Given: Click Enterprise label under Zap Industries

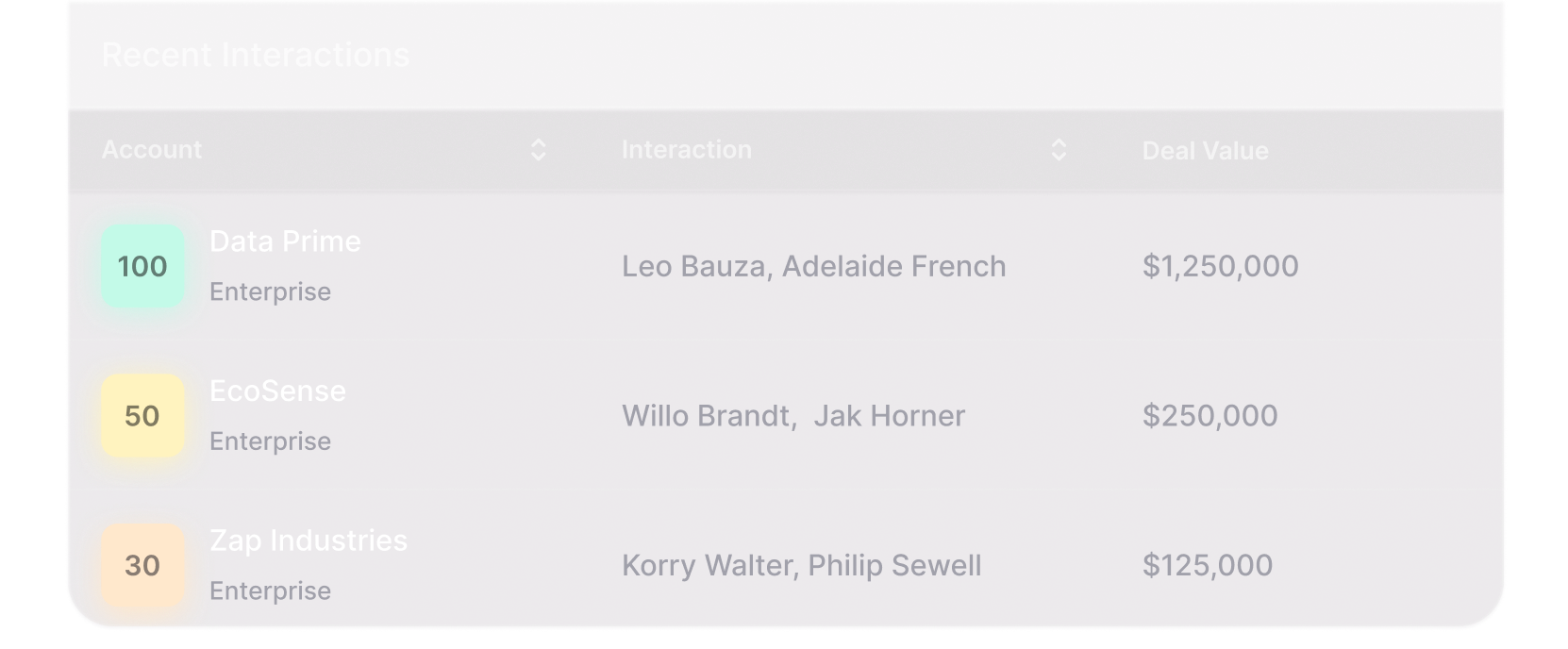Looking at the screenshot, I should pos(270,591).
